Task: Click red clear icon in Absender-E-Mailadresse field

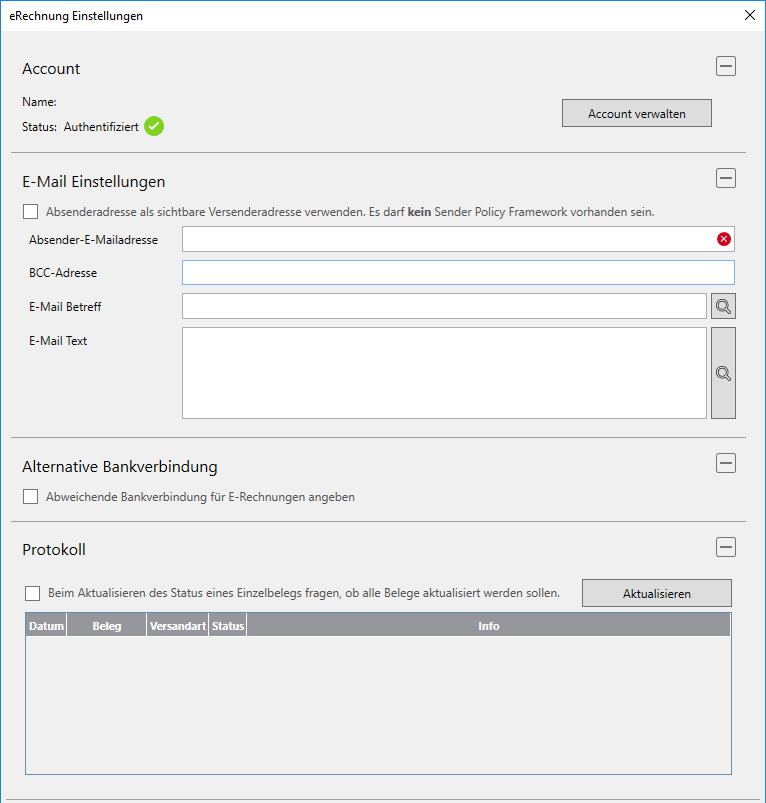Action: tap(724, 239)
